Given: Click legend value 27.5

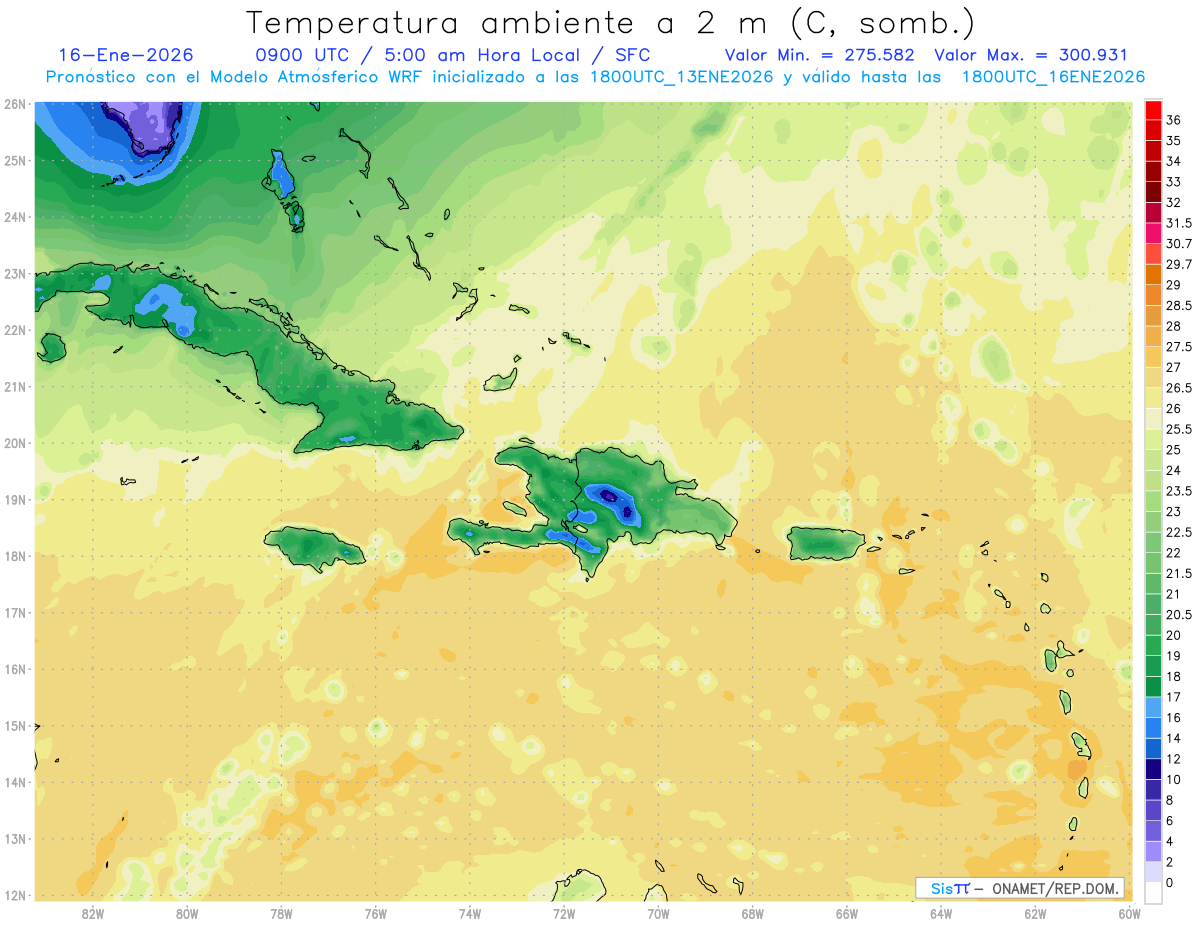Looking at the screenshot, I should (1179, 347).
